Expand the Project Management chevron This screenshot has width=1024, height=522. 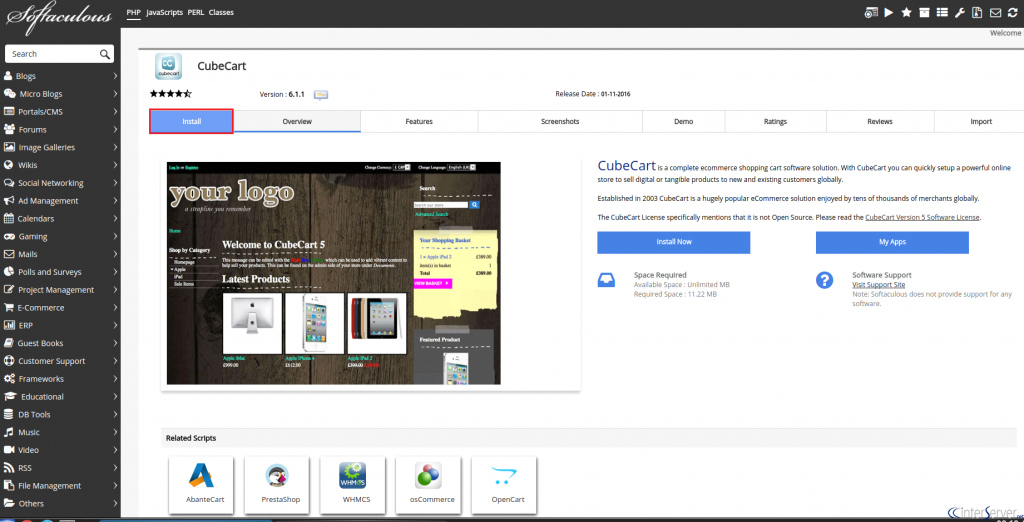(115, 289)
